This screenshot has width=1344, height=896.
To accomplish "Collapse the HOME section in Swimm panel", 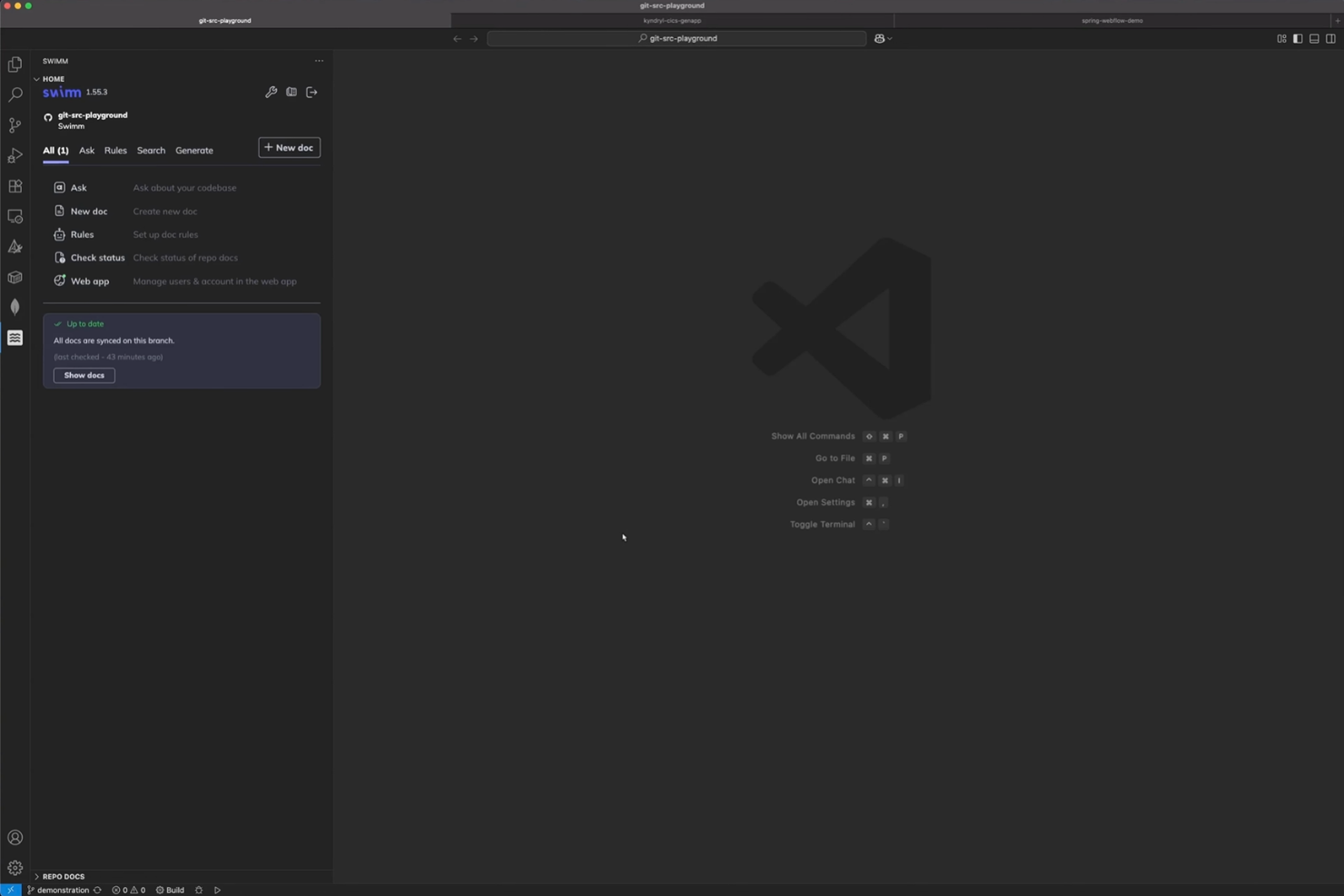I will (37, 79).
